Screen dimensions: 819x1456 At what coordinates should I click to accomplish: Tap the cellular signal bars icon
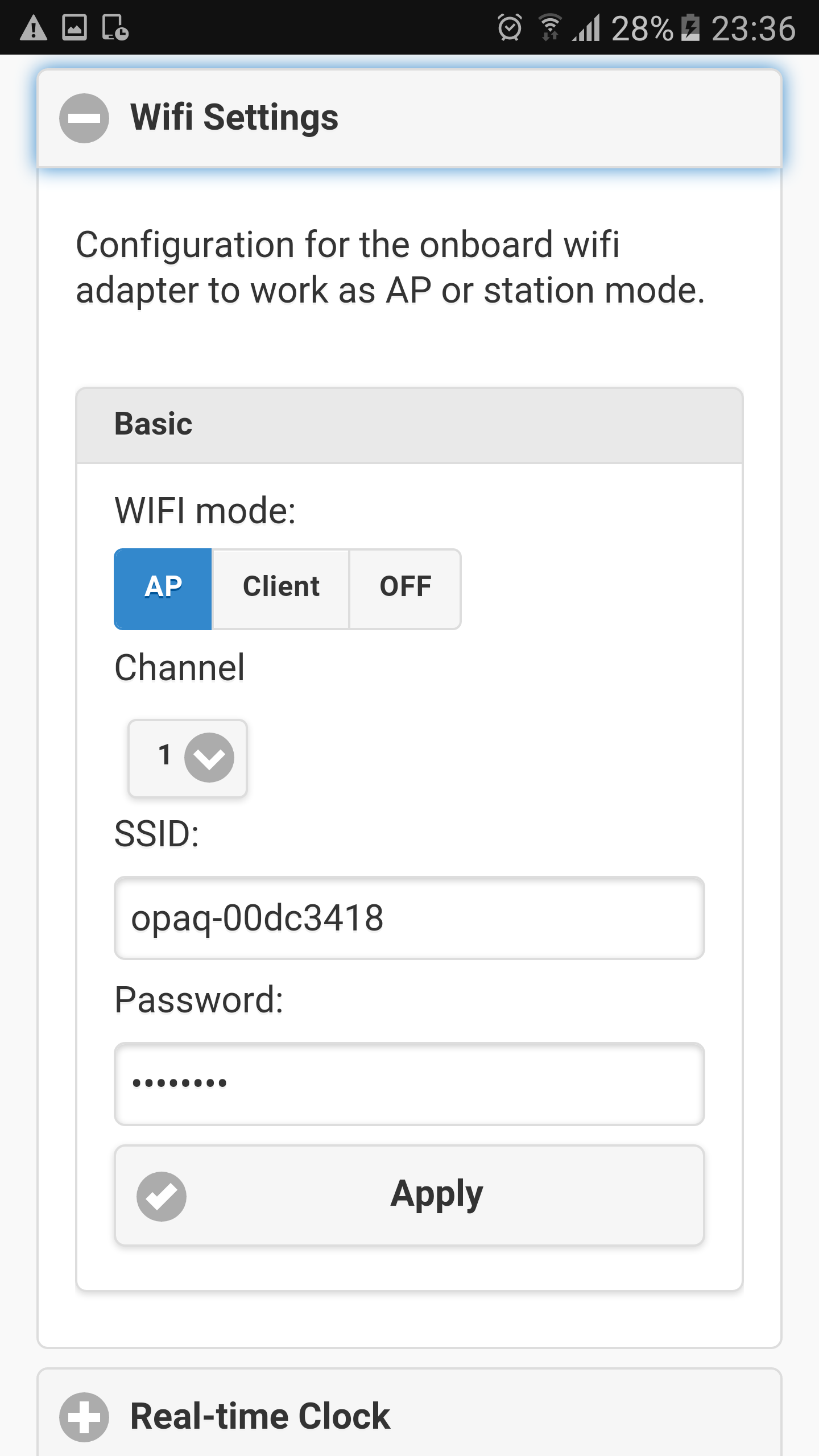point(586,28)
